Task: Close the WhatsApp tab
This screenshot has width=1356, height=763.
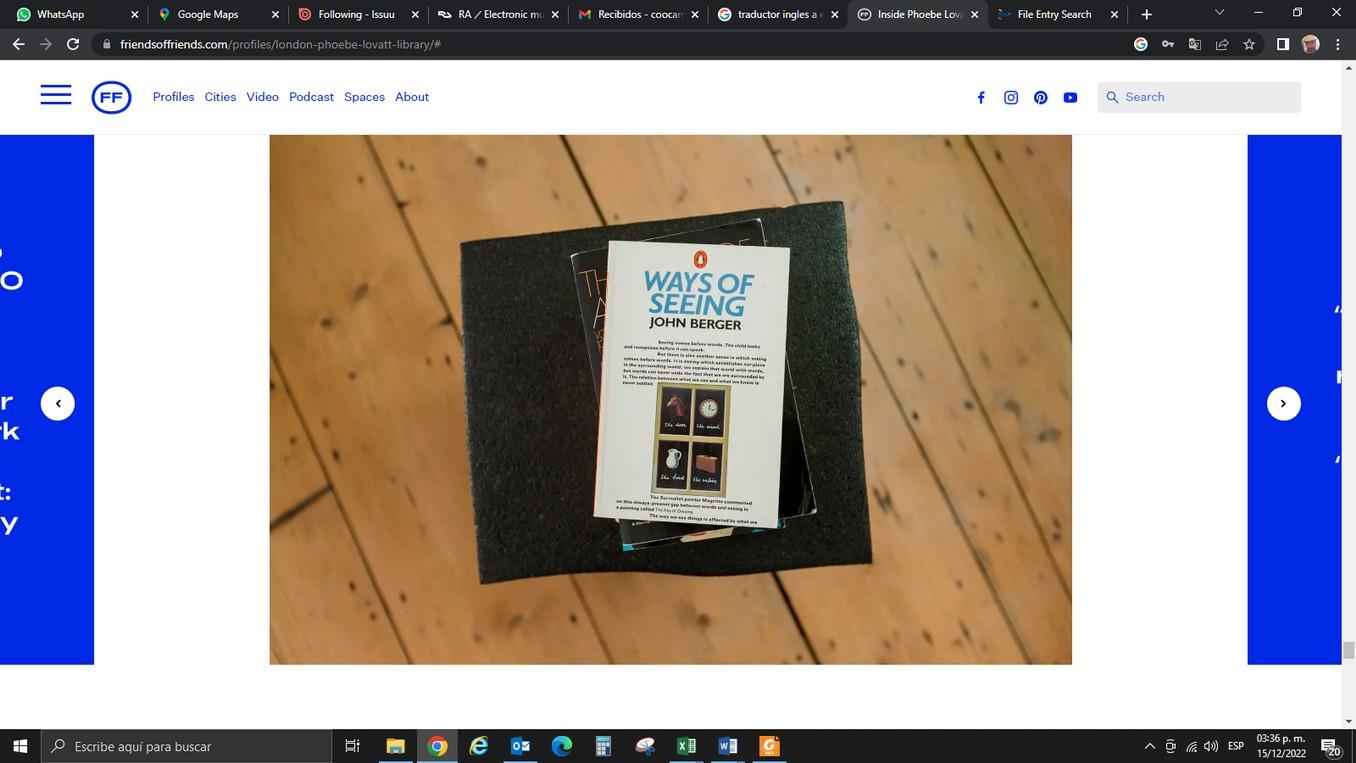Action: coord(134,15)
